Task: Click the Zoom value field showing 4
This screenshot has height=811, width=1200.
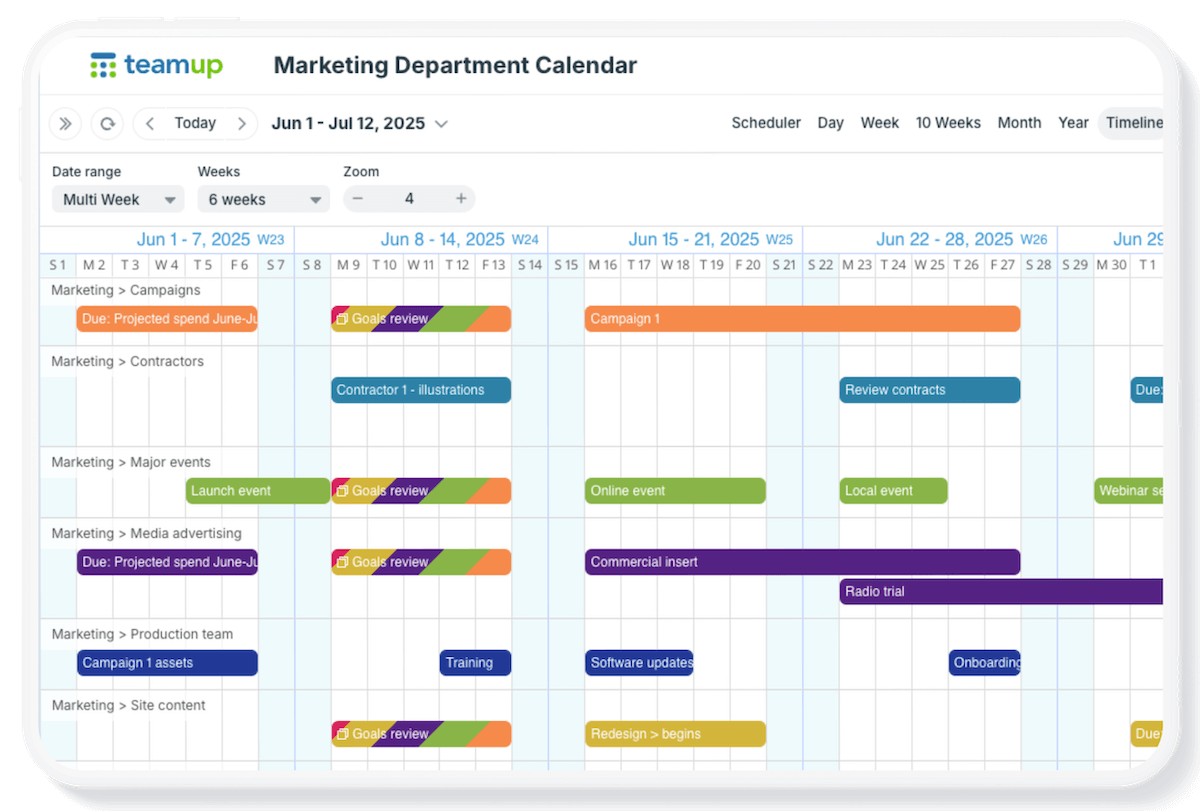Action: click(x=409, y=199)
